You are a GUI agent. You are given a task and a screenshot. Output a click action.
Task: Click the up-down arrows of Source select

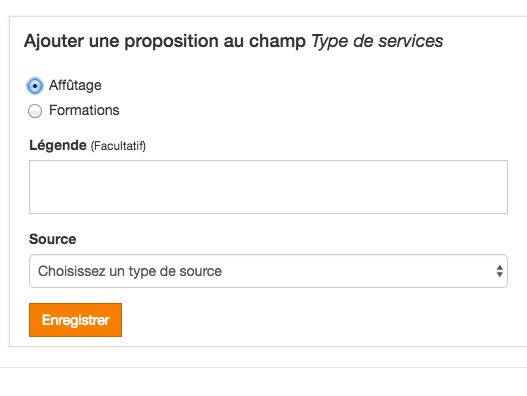click(x=499, y=271)
